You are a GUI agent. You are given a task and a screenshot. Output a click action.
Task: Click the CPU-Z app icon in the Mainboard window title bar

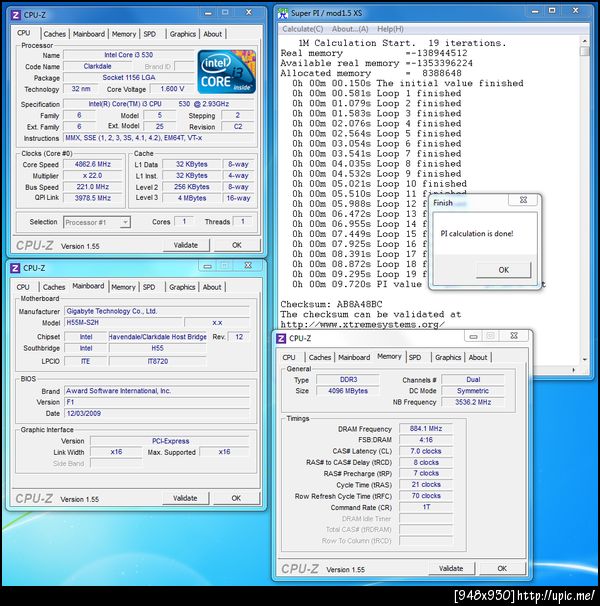[15, 268]
